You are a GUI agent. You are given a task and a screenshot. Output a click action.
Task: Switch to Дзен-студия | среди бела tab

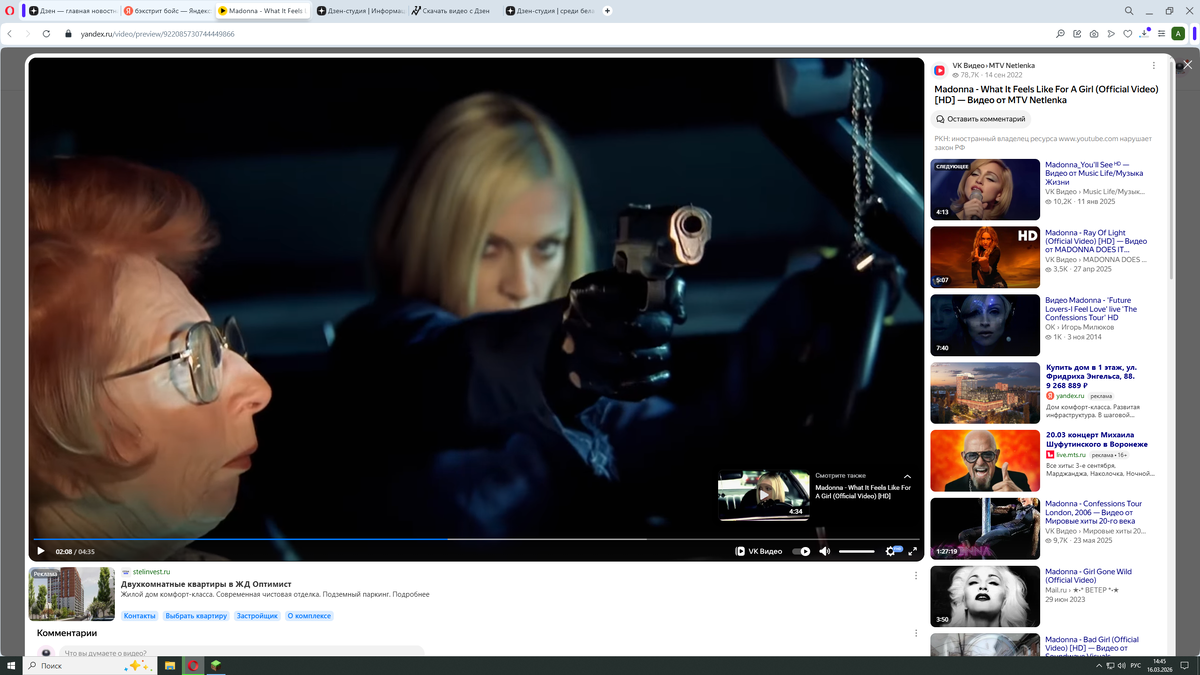coord(549,10)
